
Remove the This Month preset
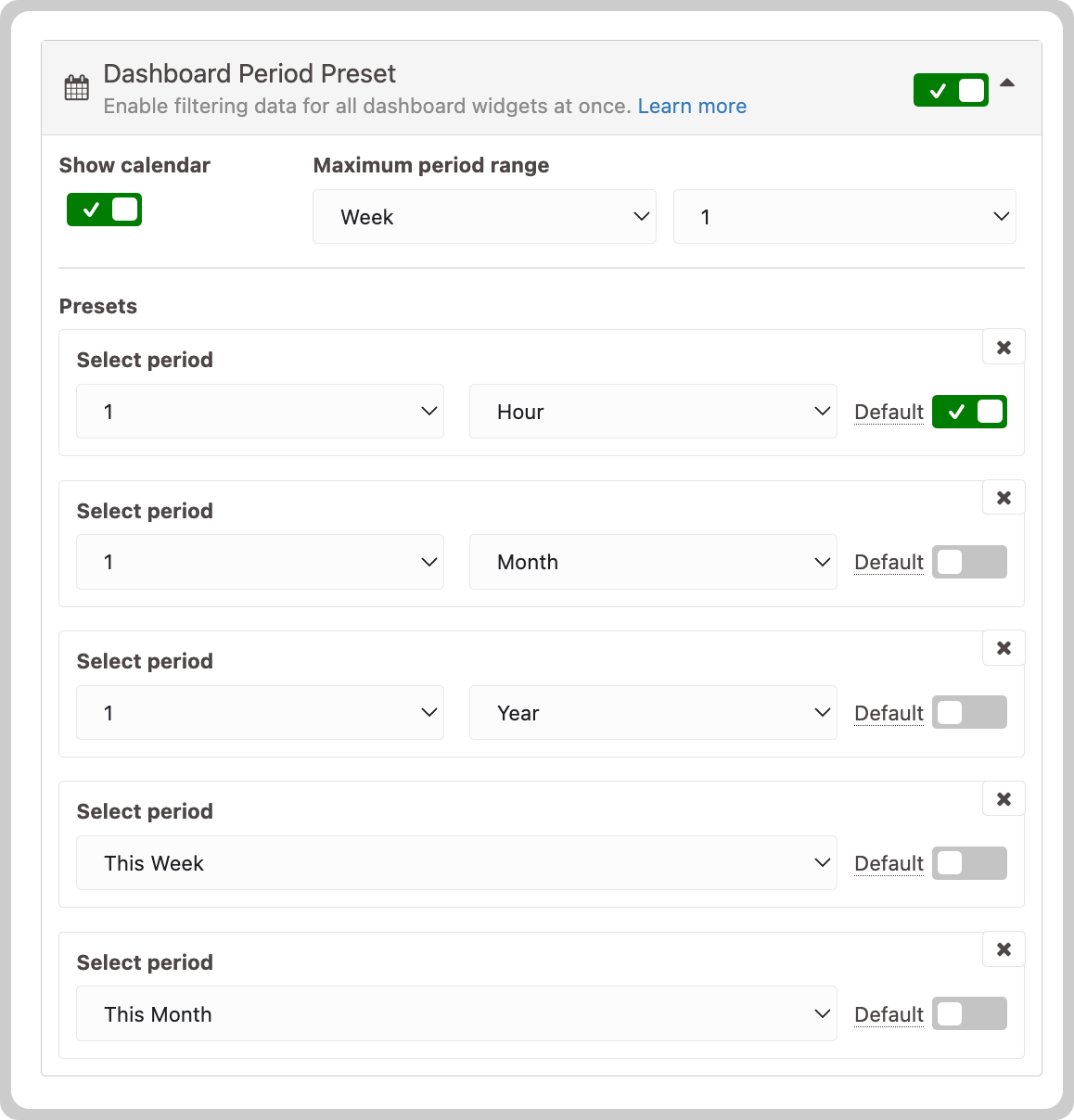(x=1004, y=949)
